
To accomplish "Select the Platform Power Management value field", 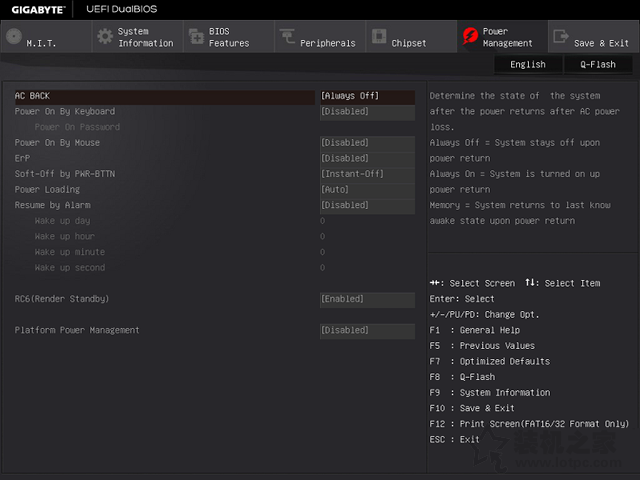I will coord(366,330).
